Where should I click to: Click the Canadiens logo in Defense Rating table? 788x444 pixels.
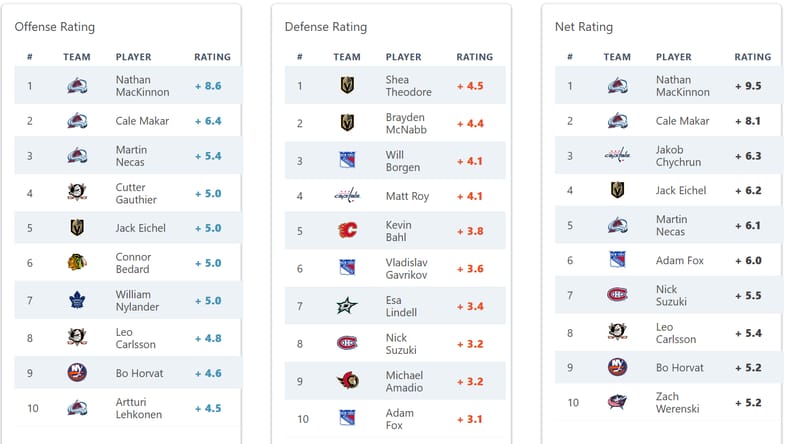point(347,343)
